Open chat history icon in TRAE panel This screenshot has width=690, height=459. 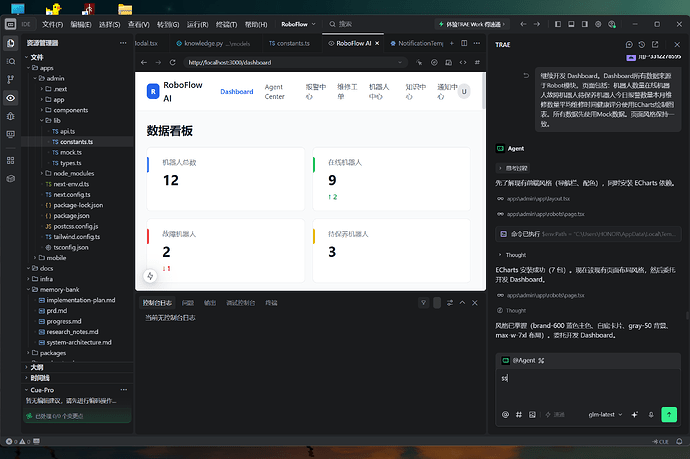pyautogui.click(x=642, y=44)
